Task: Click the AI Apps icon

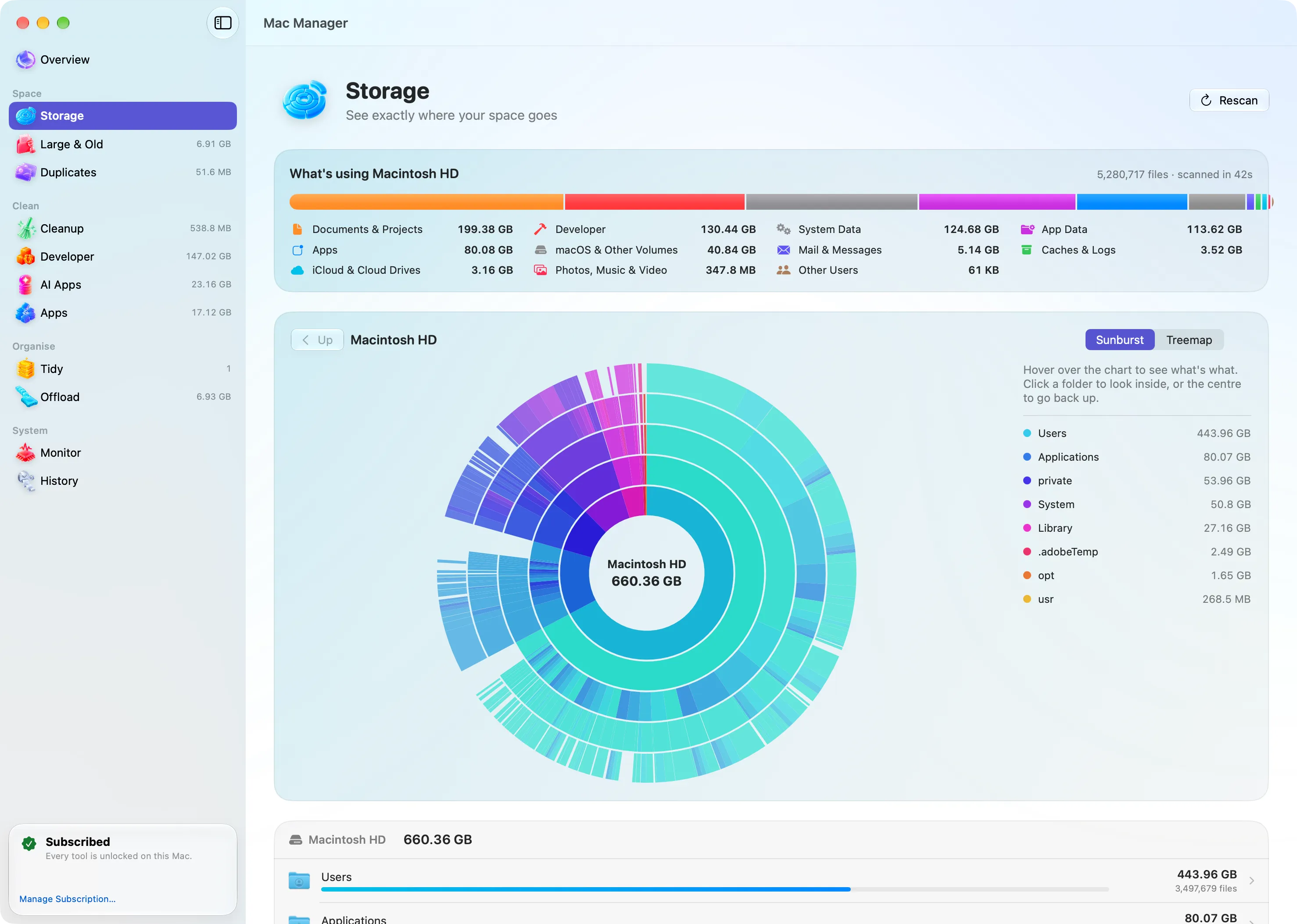Action: point(25,284)
